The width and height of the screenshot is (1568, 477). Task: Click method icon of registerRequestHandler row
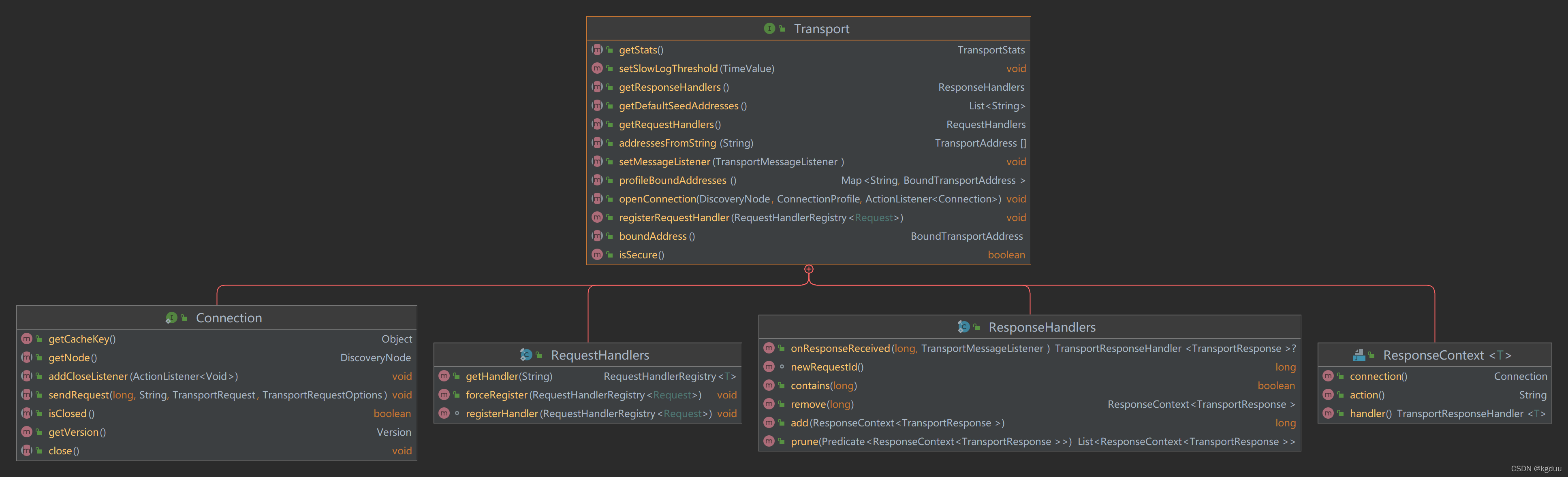click(x=597, y=217)
